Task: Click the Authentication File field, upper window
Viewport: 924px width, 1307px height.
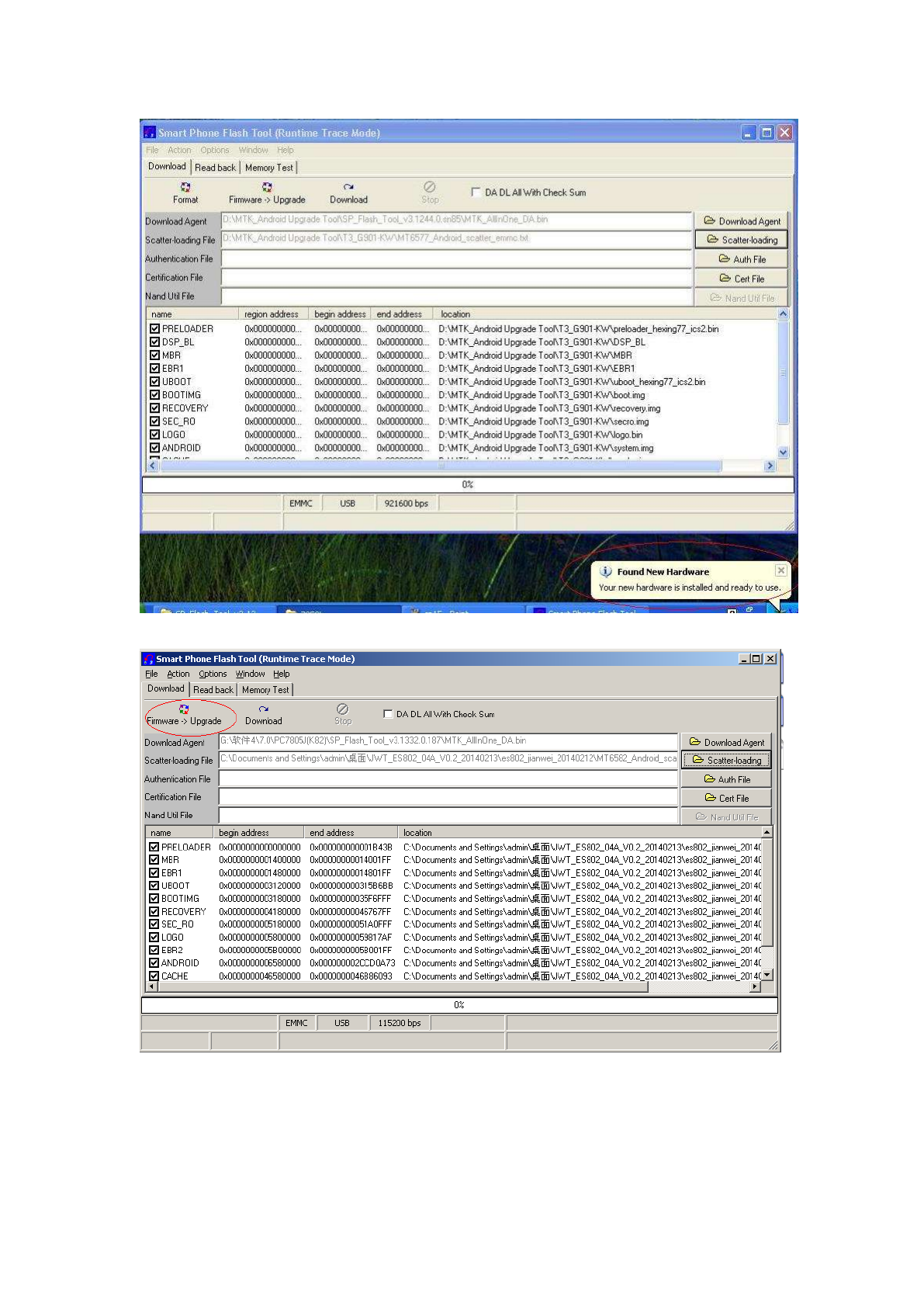Action: (456, 259)
